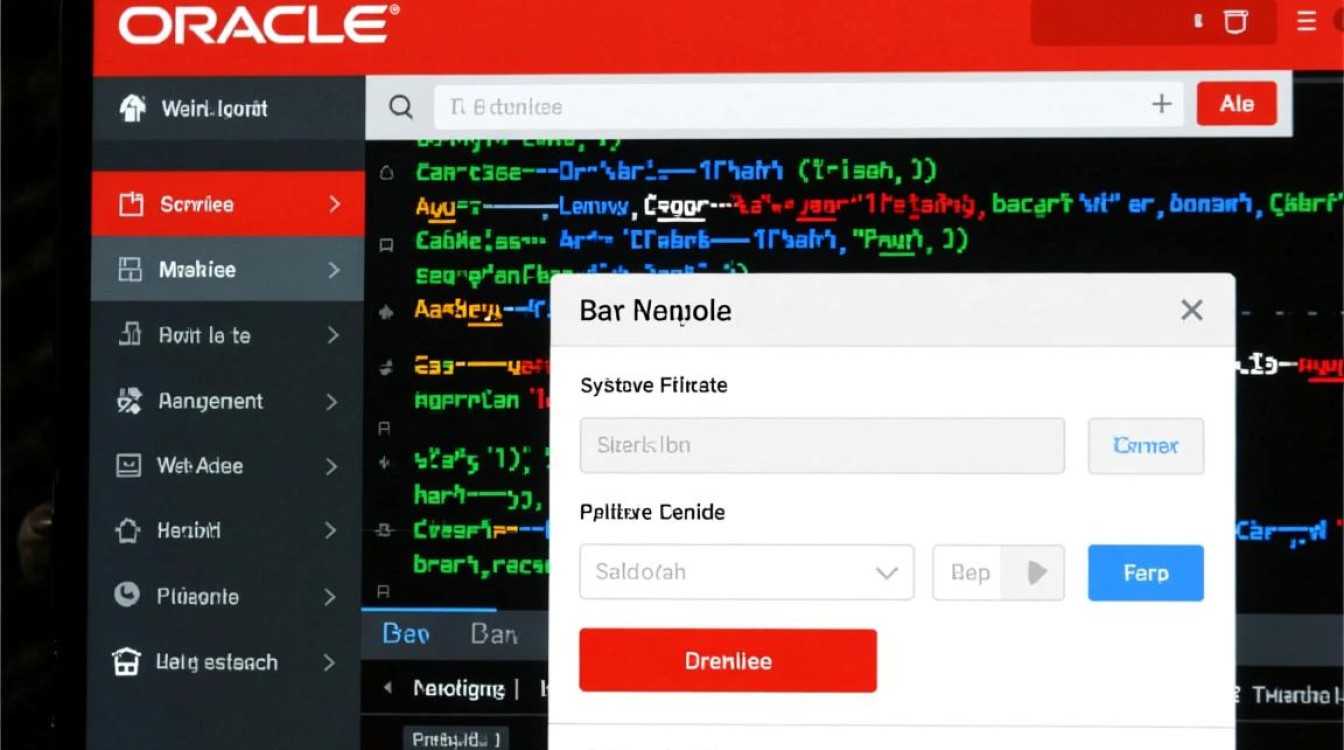Click the blue Ferp button
Viewport: 1344px width, 750px height.
[1145, 572]
